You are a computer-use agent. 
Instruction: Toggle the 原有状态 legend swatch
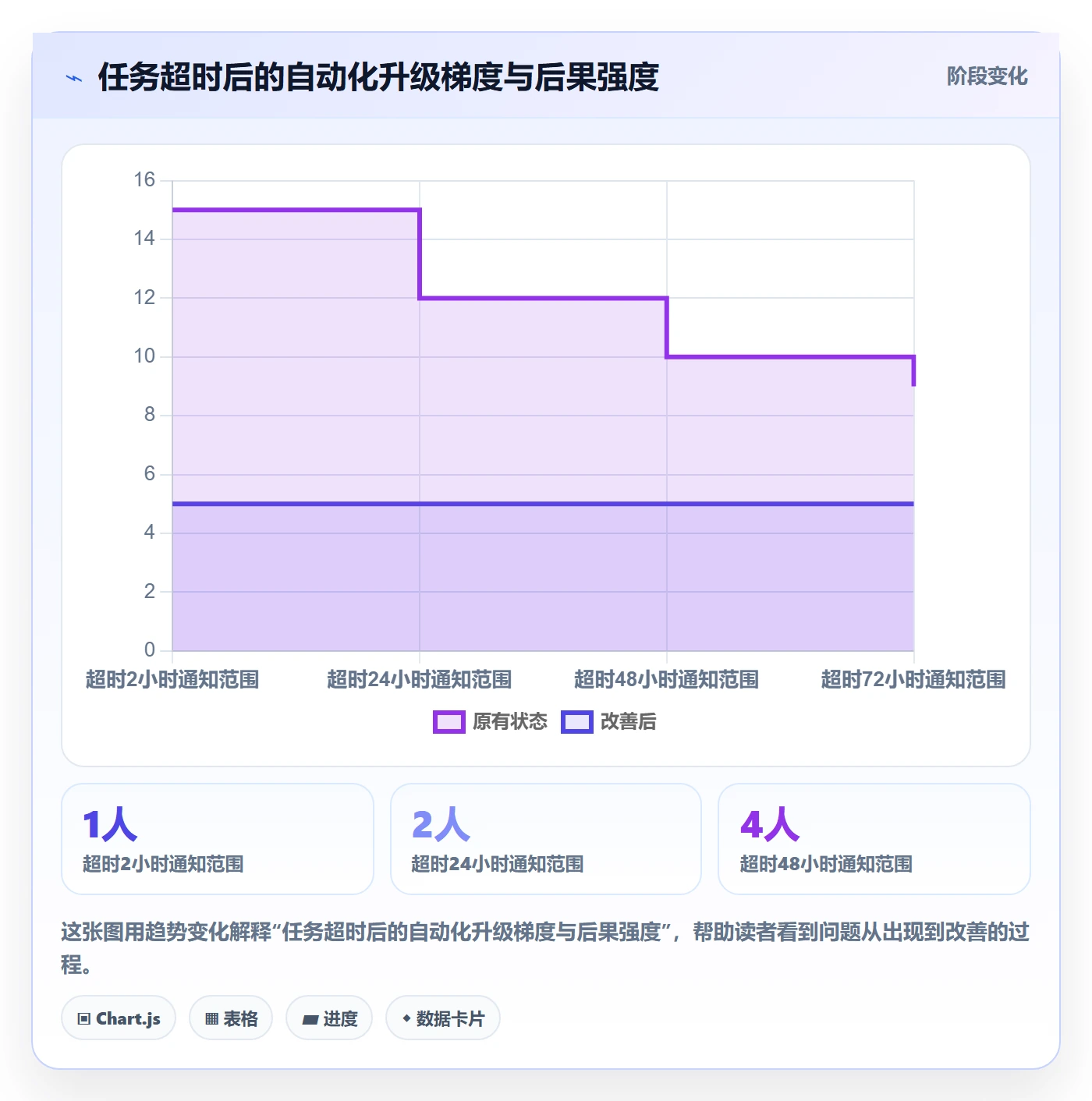[x=448, y=722]
